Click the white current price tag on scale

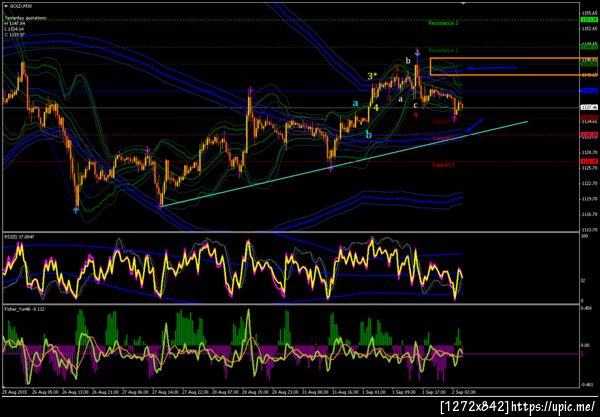tap(589, 107)
